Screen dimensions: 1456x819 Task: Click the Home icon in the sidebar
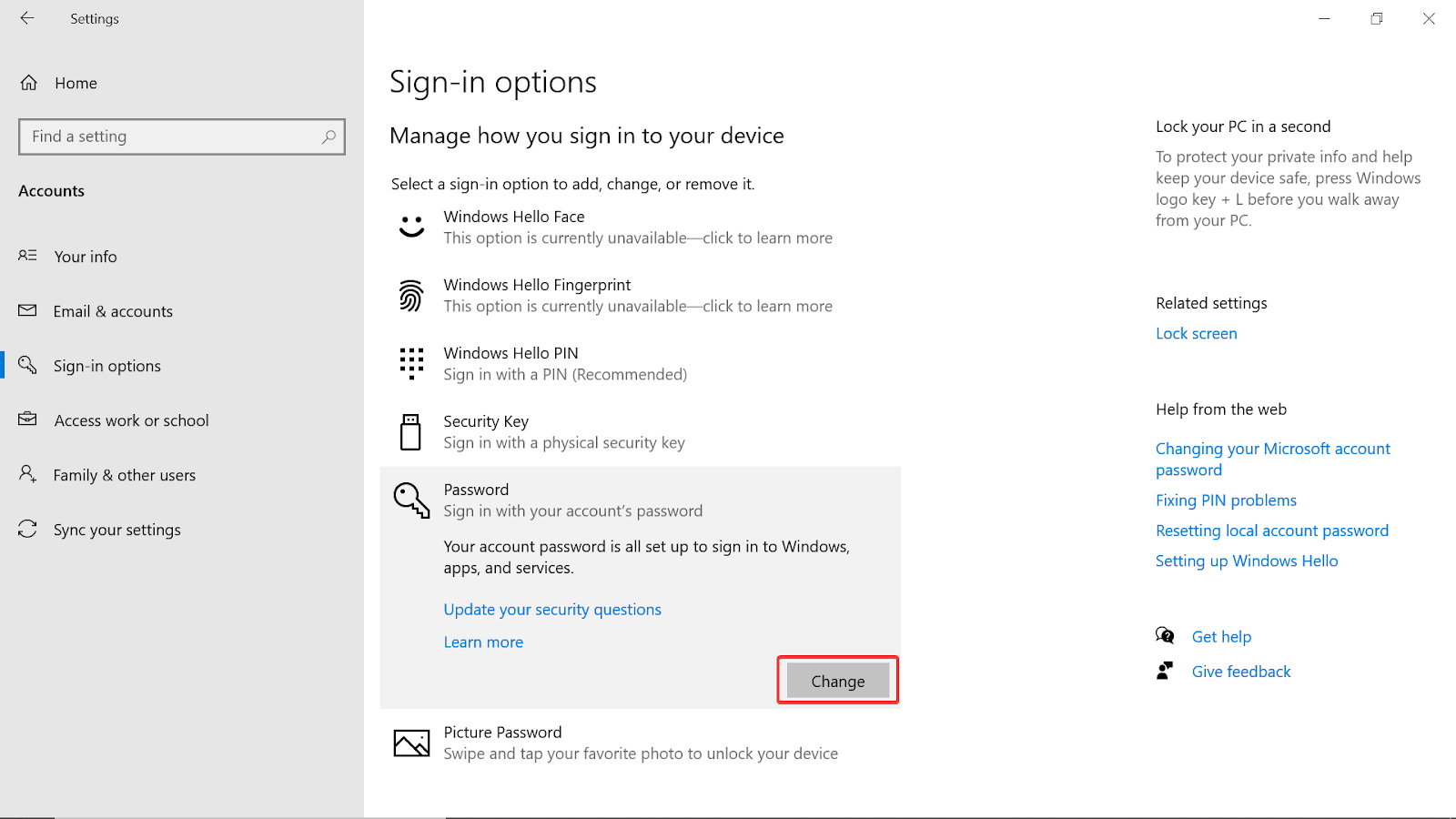pyautogui.click(x=29, y=83)
